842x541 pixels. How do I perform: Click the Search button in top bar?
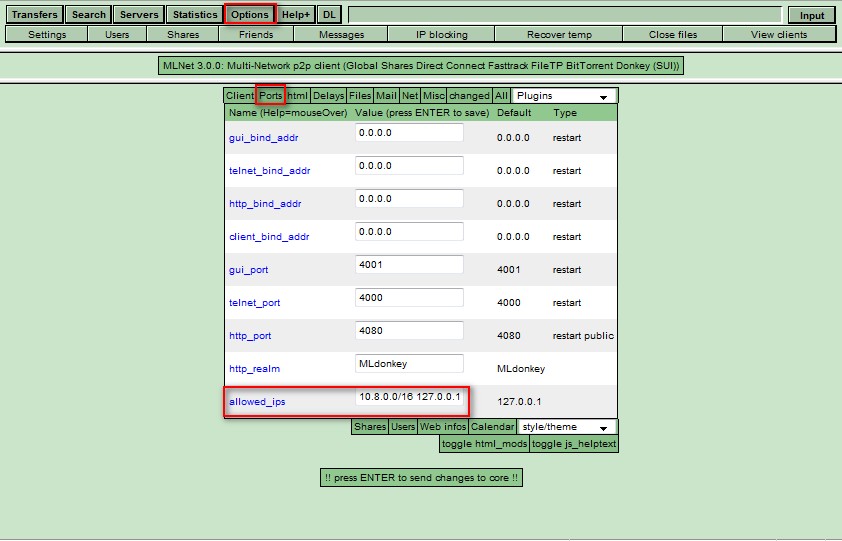pos(88,15)
